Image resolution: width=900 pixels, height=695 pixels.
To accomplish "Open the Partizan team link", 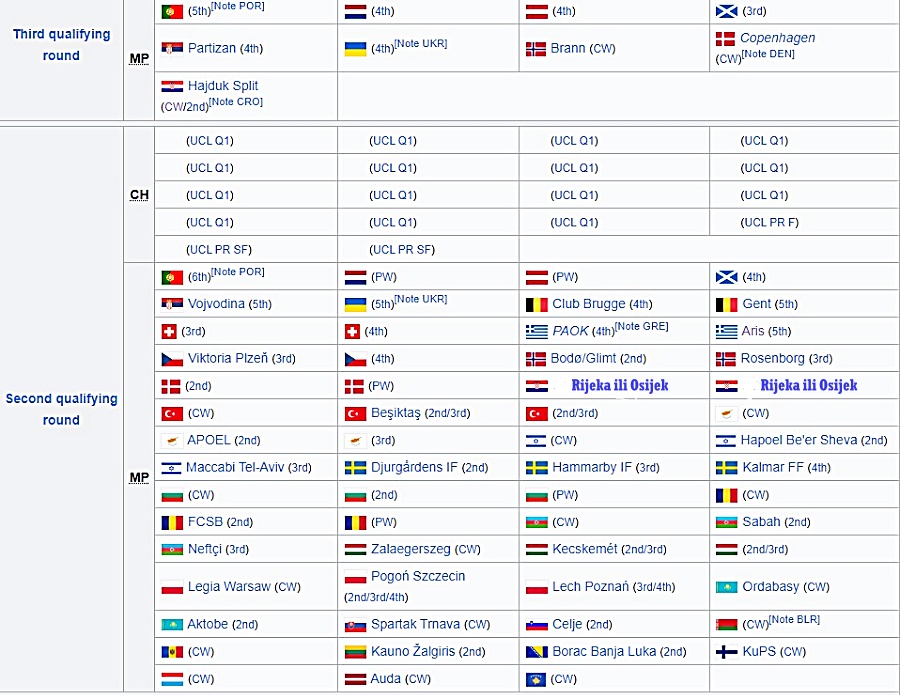I will point(212,48).
